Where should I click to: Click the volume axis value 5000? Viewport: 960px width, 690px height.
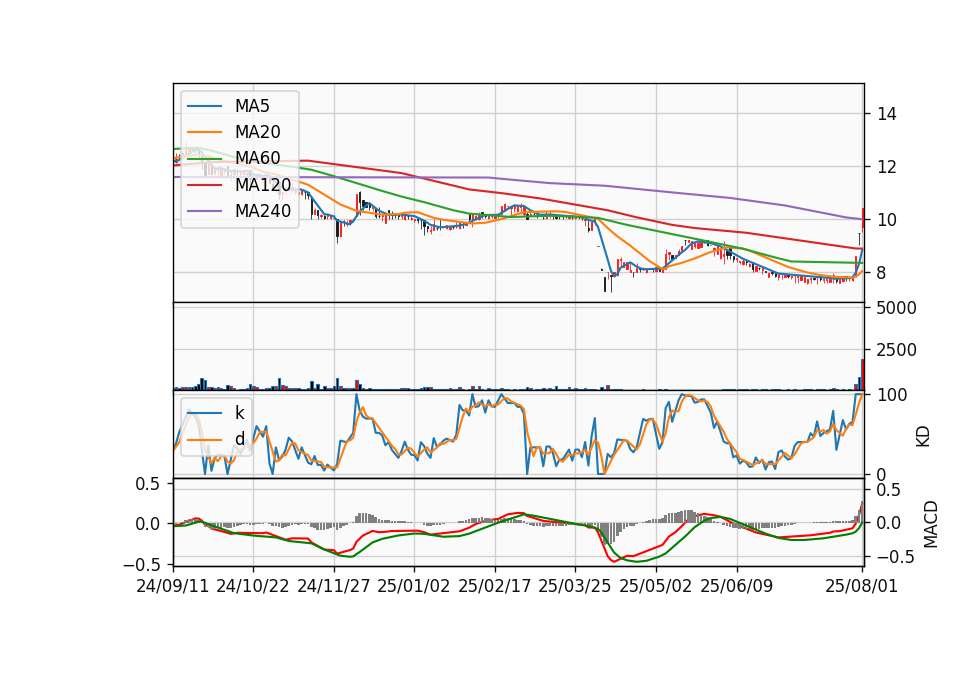pos(896,308)
